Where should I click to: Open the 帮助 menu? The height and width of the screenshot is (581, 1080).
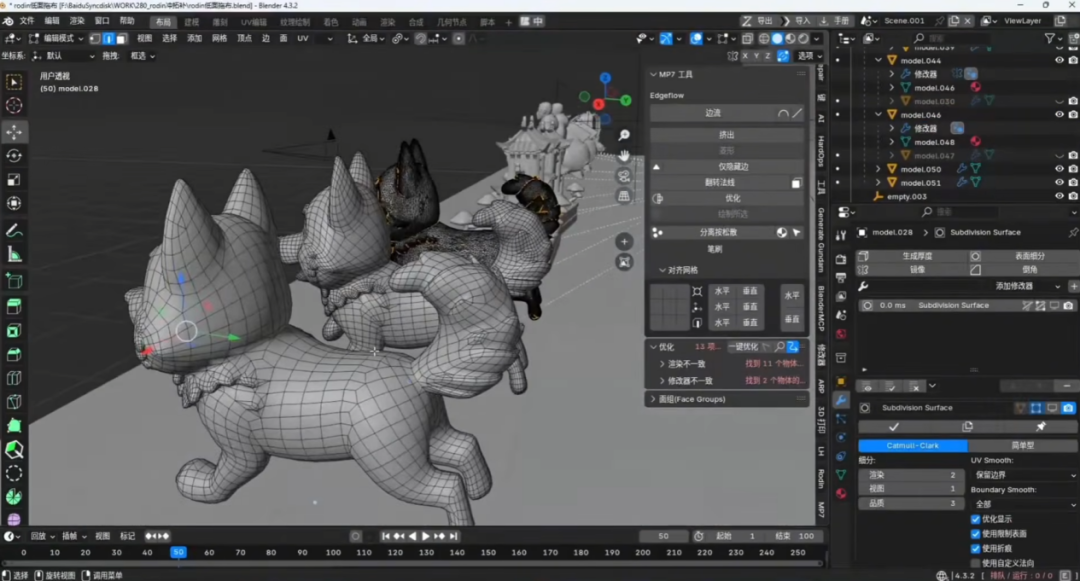[x=127, y=21]
